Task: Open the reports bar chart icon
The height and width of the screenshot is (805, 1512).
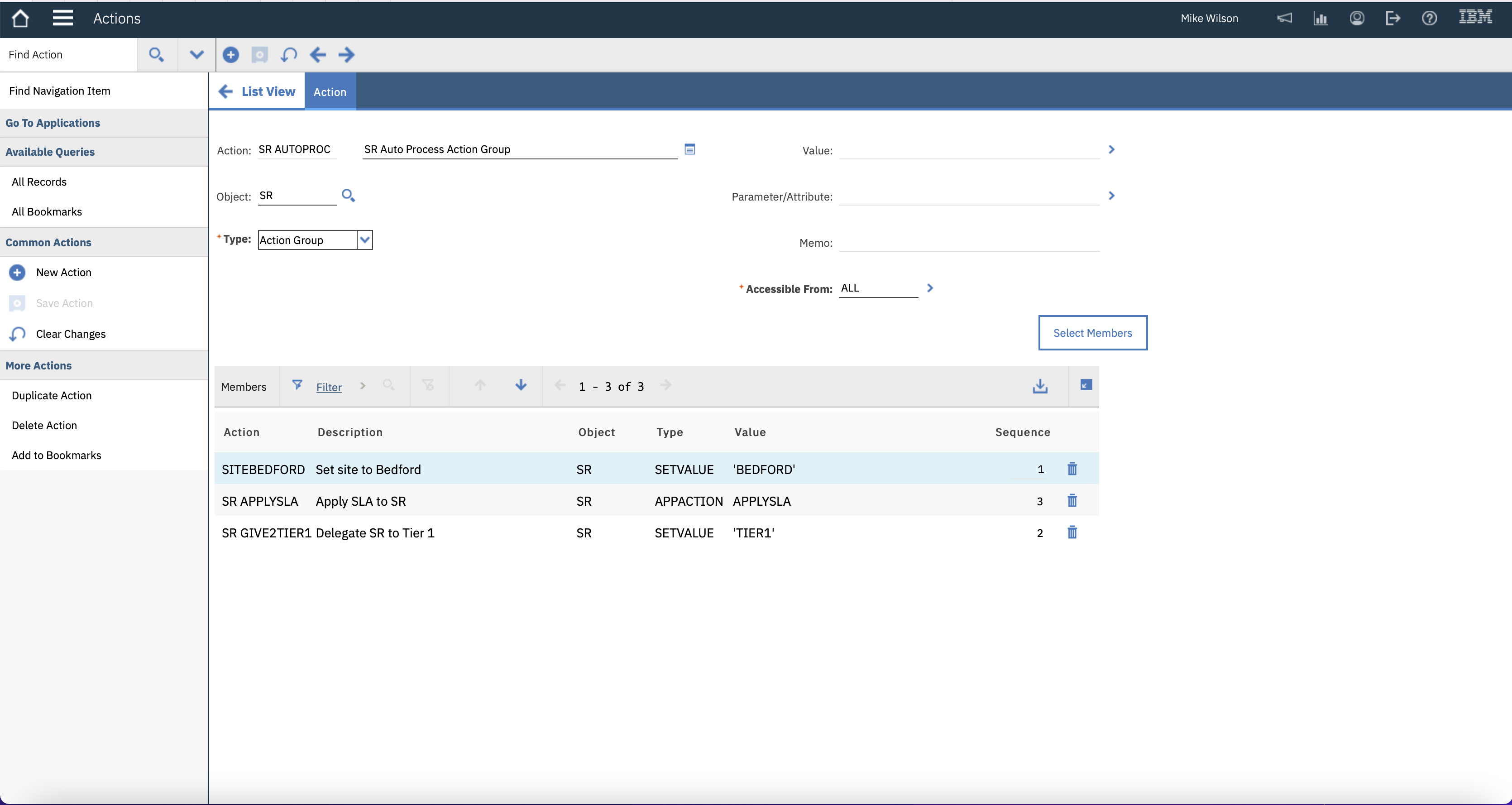Action: (x=1320, y=18)
